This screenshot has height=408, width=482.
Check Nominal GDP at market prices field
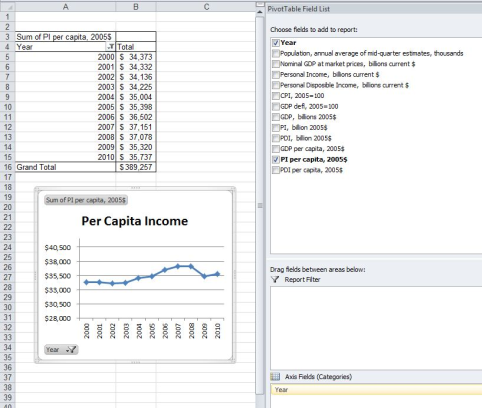(x=276, y=64)
